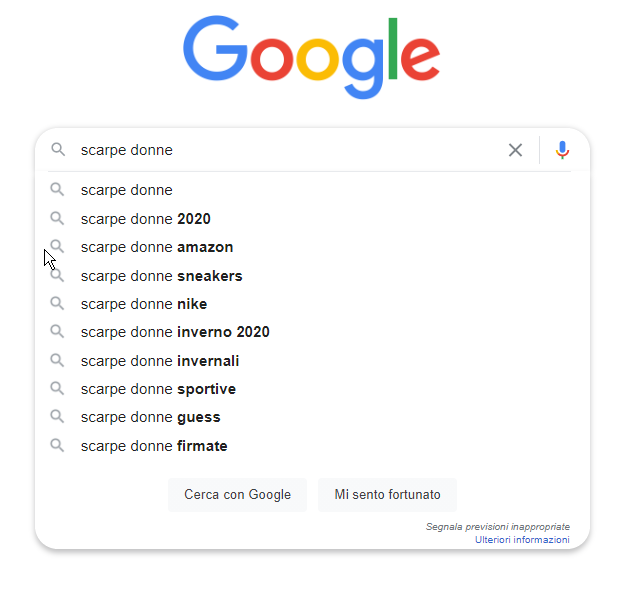This screenshot has width=644, height=589.
Task: Click magnifier icon beside 'scarpe donne 2020'
Action: pyautogui.click(x=57, y=219)
